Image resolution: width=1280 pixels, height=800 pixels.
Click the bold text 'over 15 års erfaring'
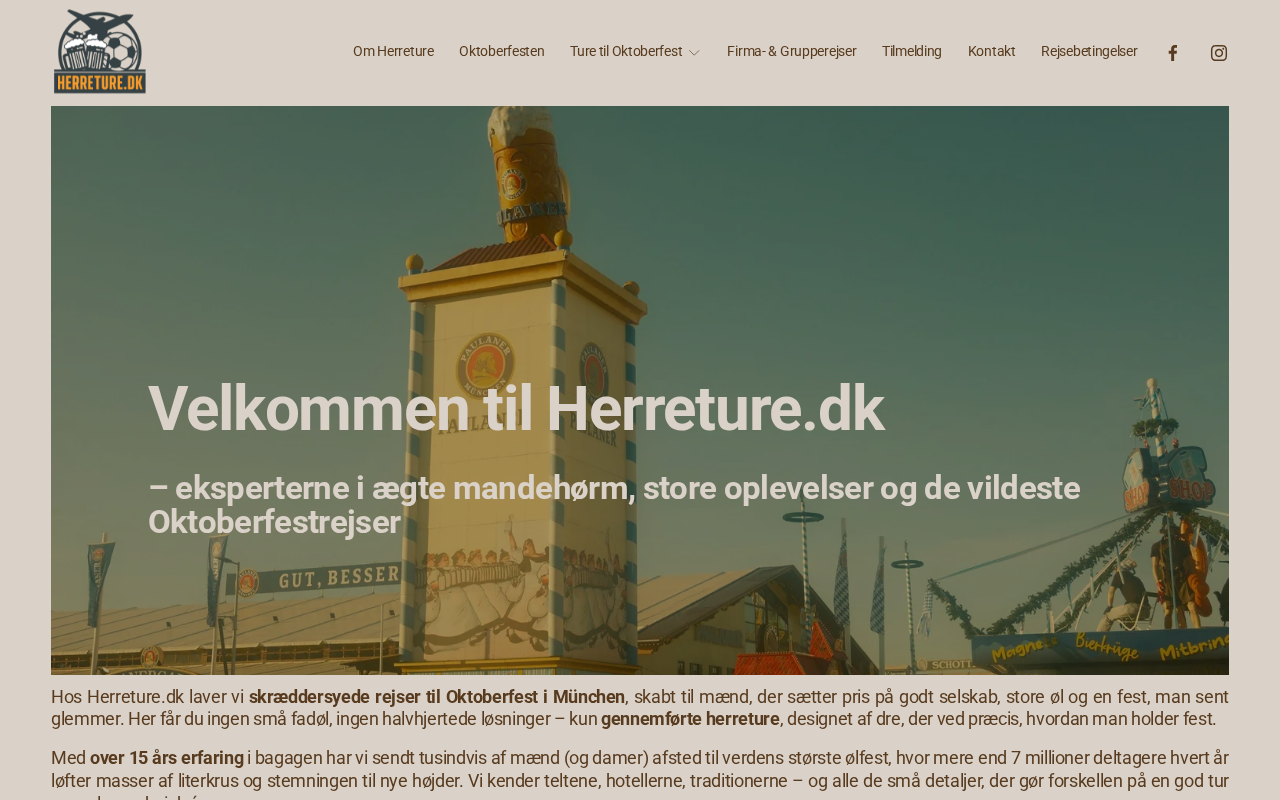167,758
